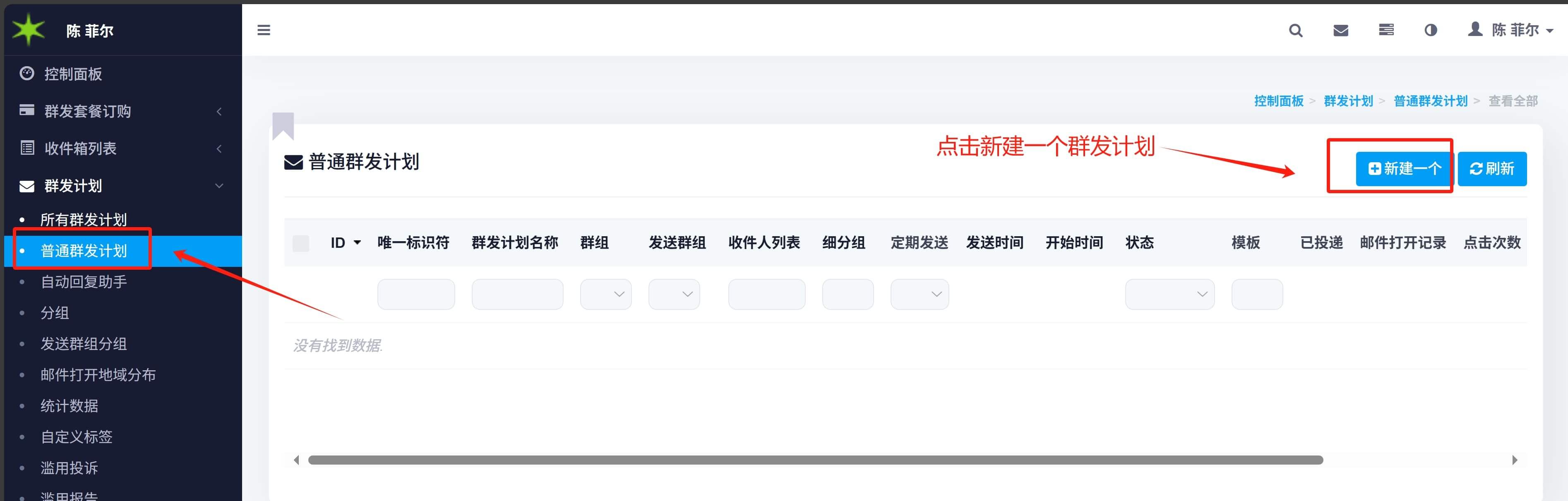Screen dimensions: 1568x501
Task: Expand the 收件箱列表 menu chevron
Action: (x=219, y=149)
